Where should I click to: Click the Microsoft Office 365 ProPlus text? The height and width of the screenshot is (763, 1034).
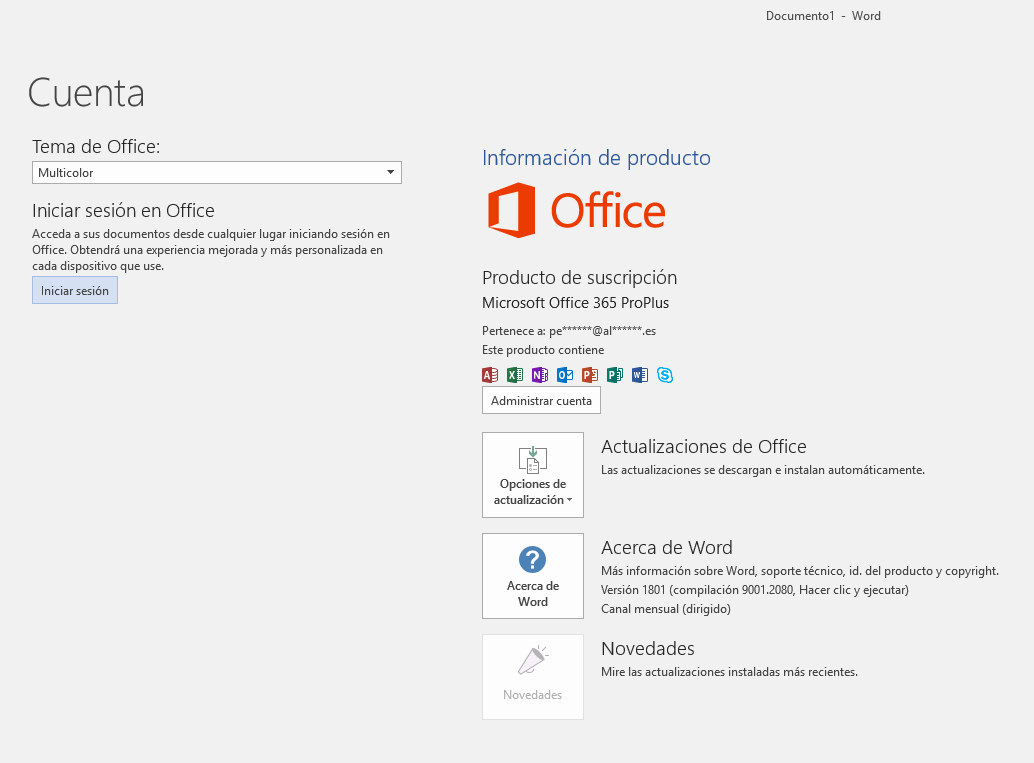[576, 303]
